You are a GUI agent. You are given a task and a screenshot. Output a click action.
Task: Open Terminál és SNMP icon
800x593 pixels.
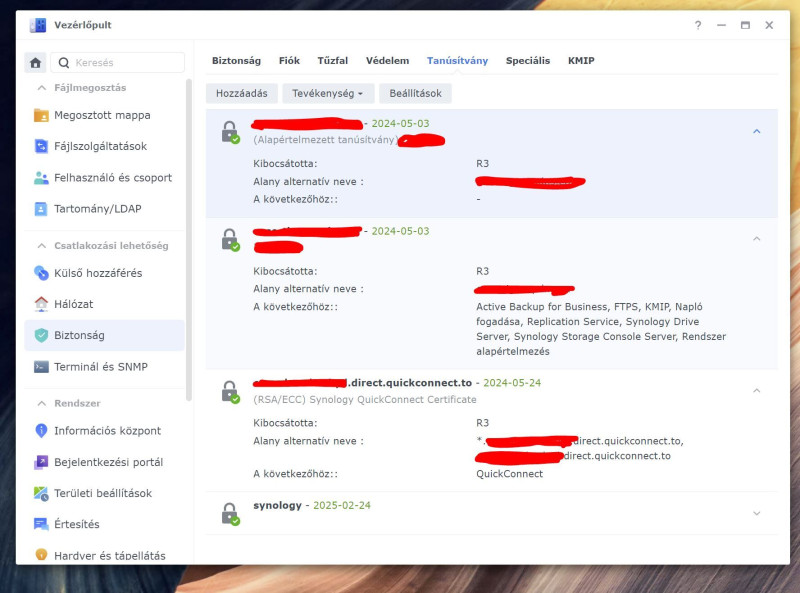pos(41,367)
